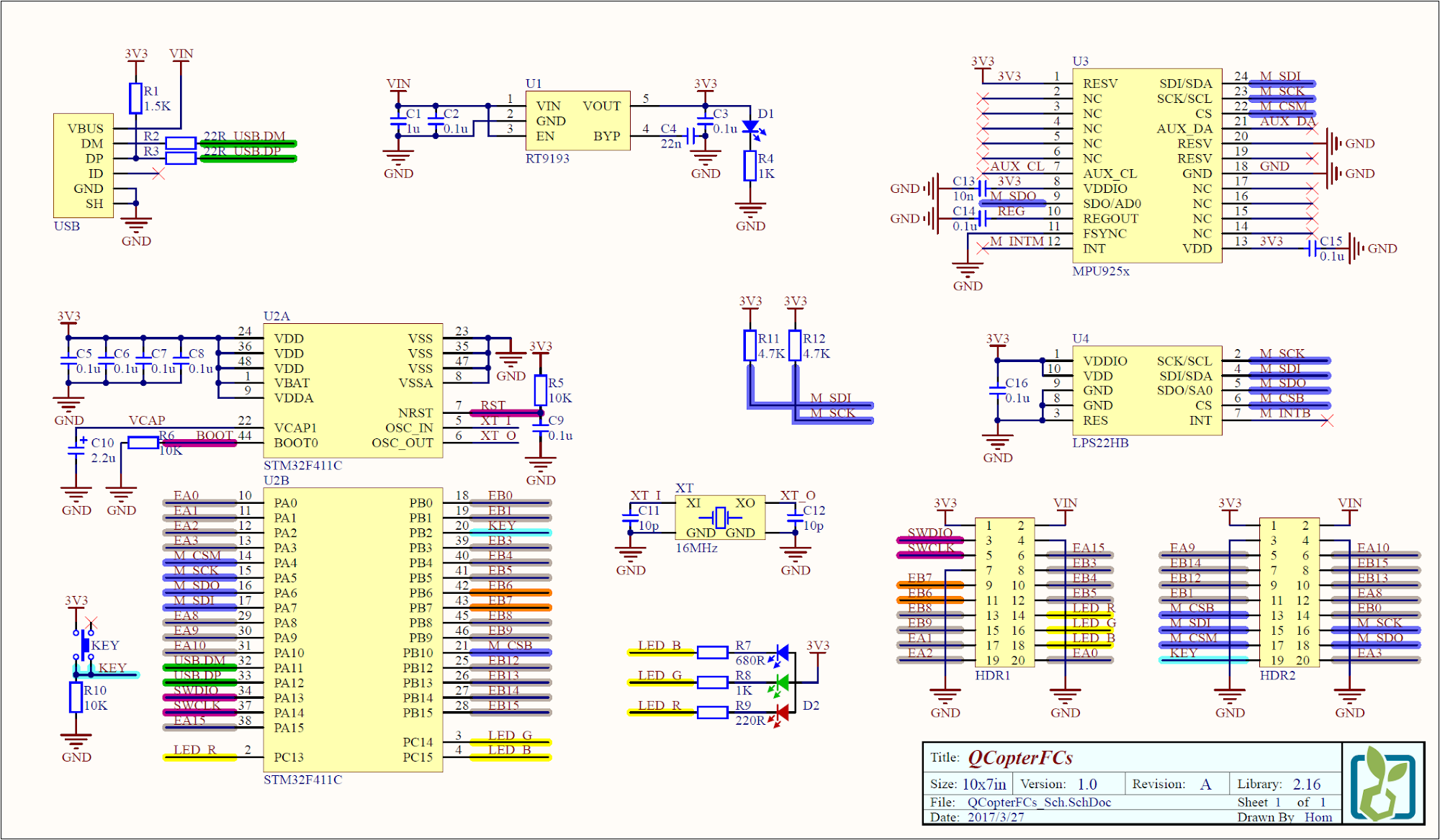This screenshot has width=1440, height=840.
Task: Click resistor R12 4.7K pull-up
Action: coord(795,346)
